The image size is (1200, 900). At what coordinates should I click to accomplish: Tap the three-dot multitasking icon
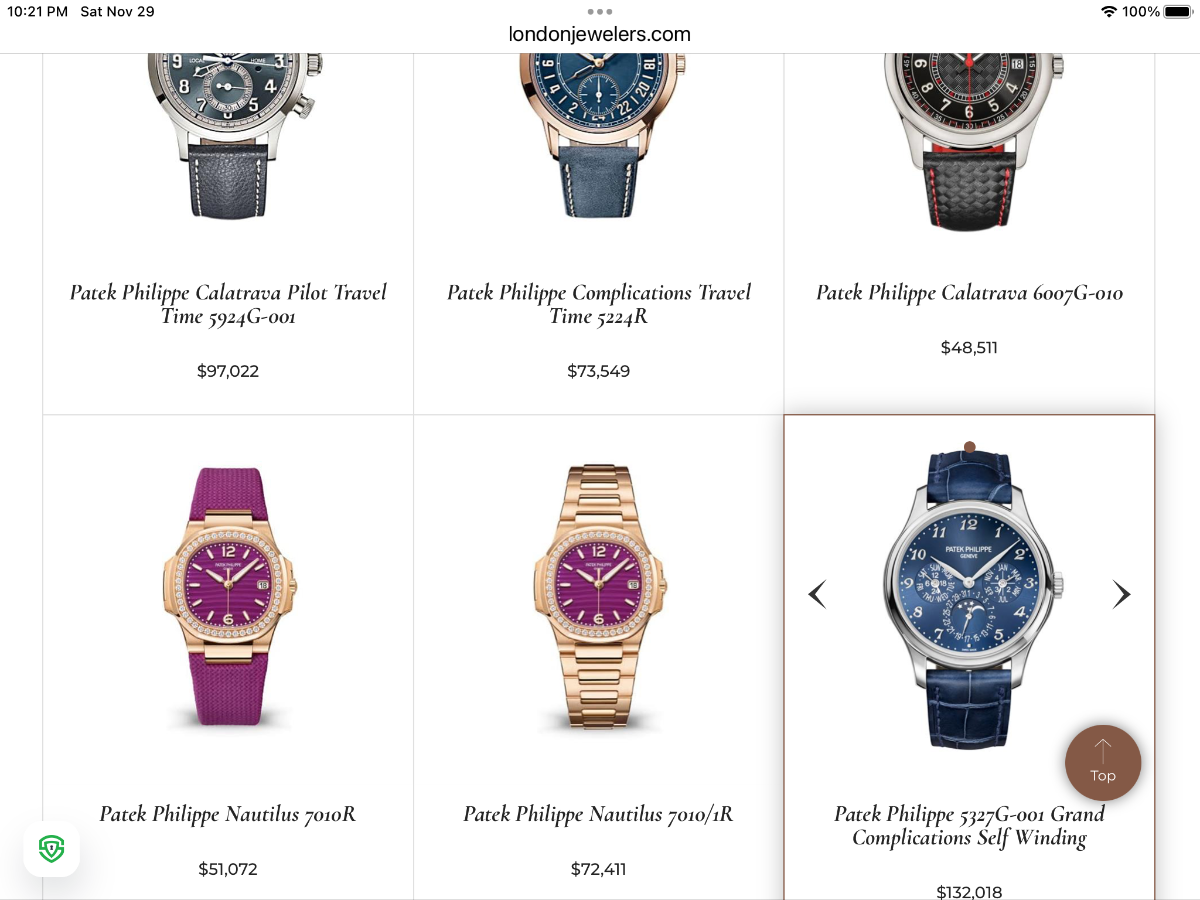click(x=600, y=12)
